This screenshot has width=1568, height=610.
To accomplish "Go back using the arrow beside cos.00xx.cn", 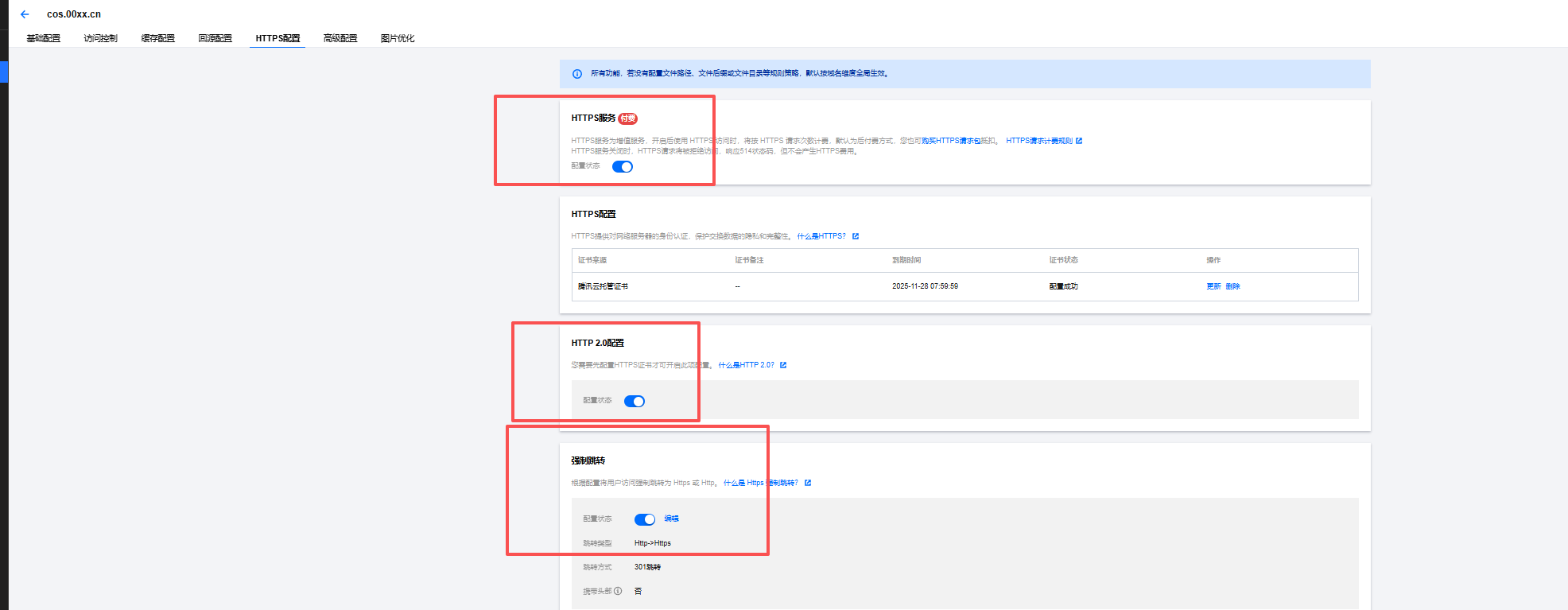I will click(25, 14).
